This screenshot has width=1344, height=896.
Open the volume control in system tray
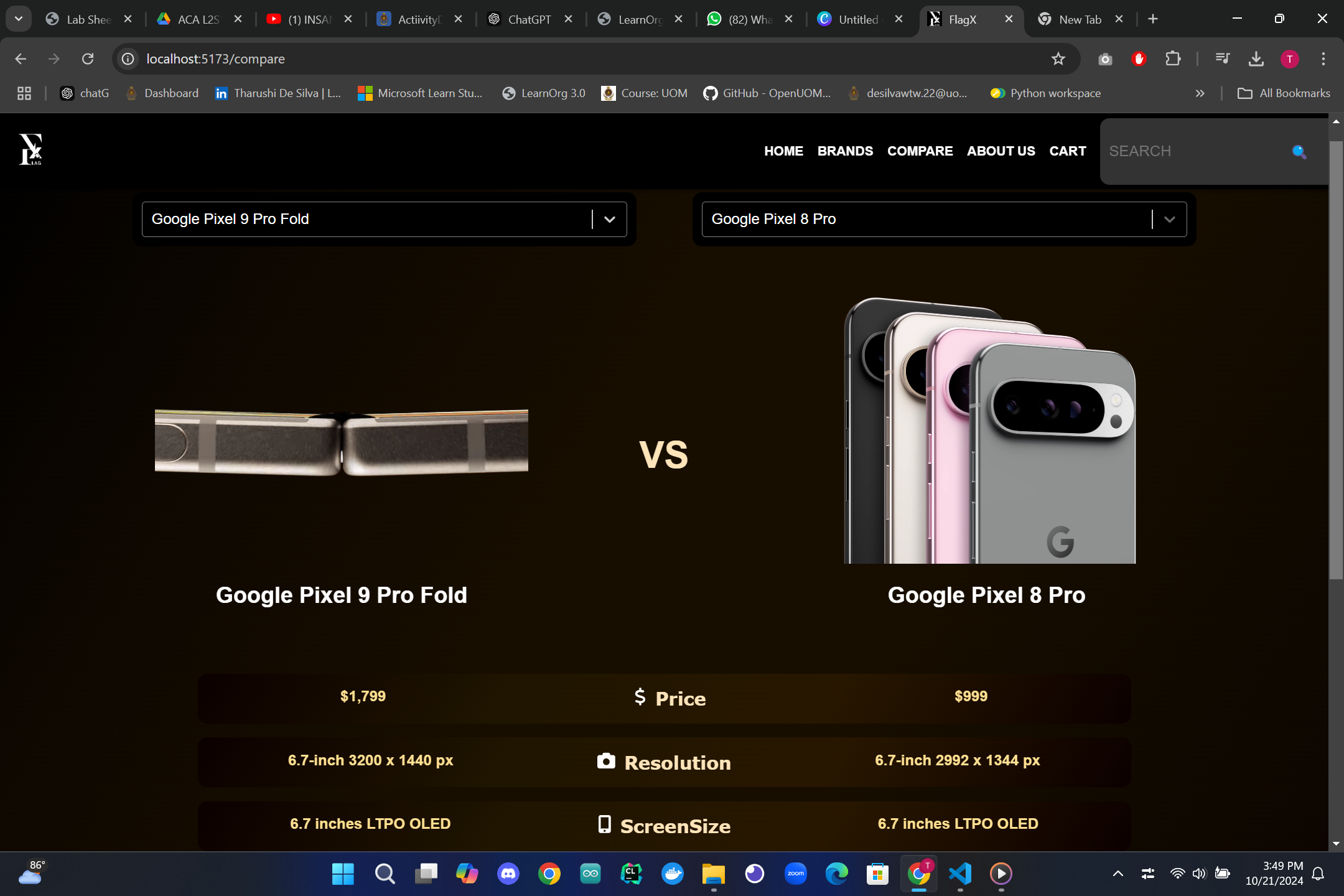tap(1198, 874)
